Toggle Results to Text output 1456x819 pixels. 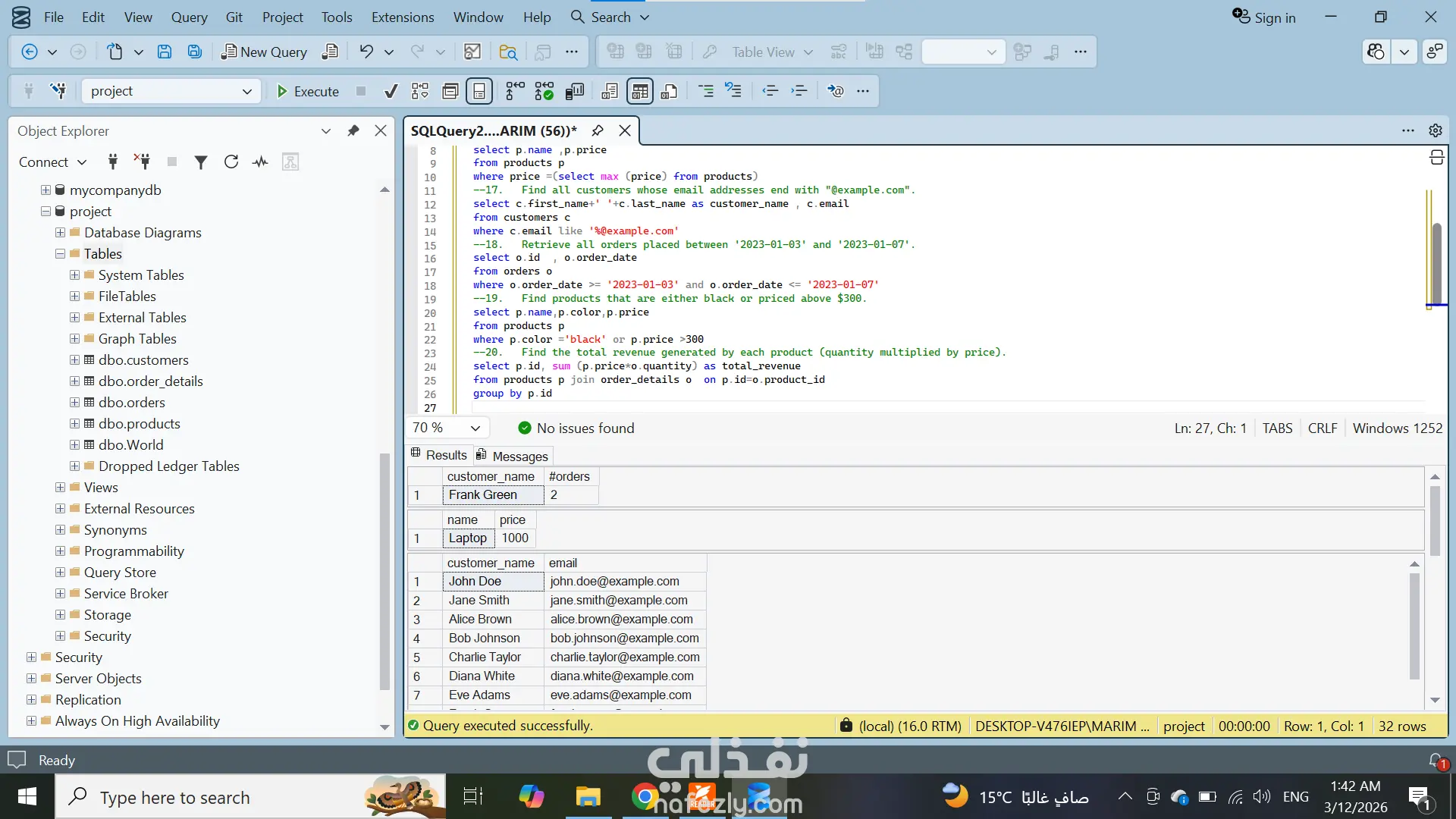(610, 92)
